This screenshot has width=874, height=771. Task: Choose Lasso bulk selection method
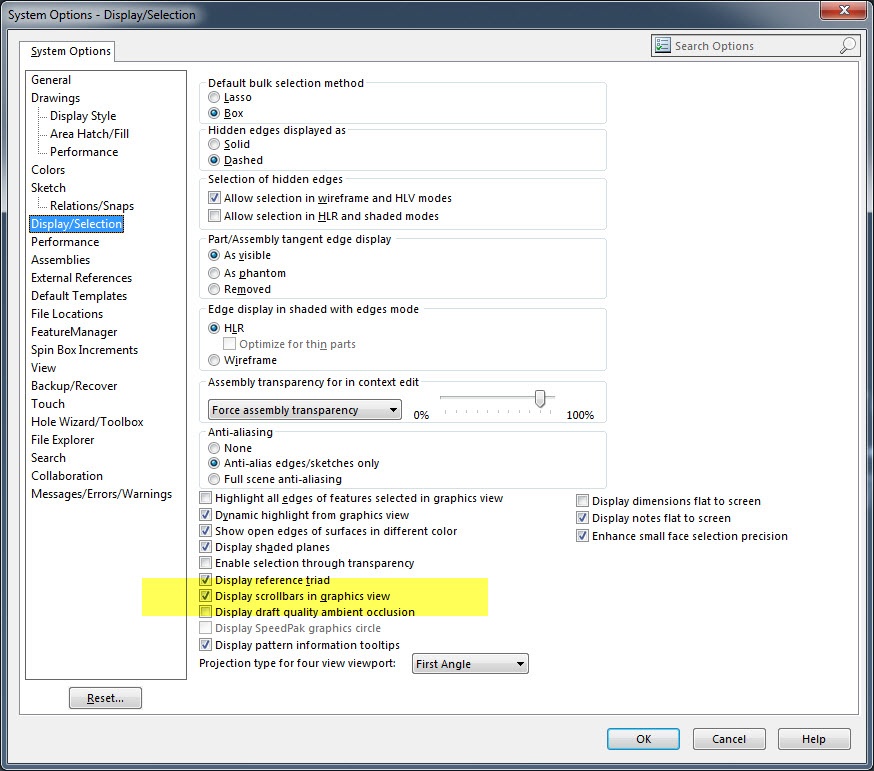point(214,98)
